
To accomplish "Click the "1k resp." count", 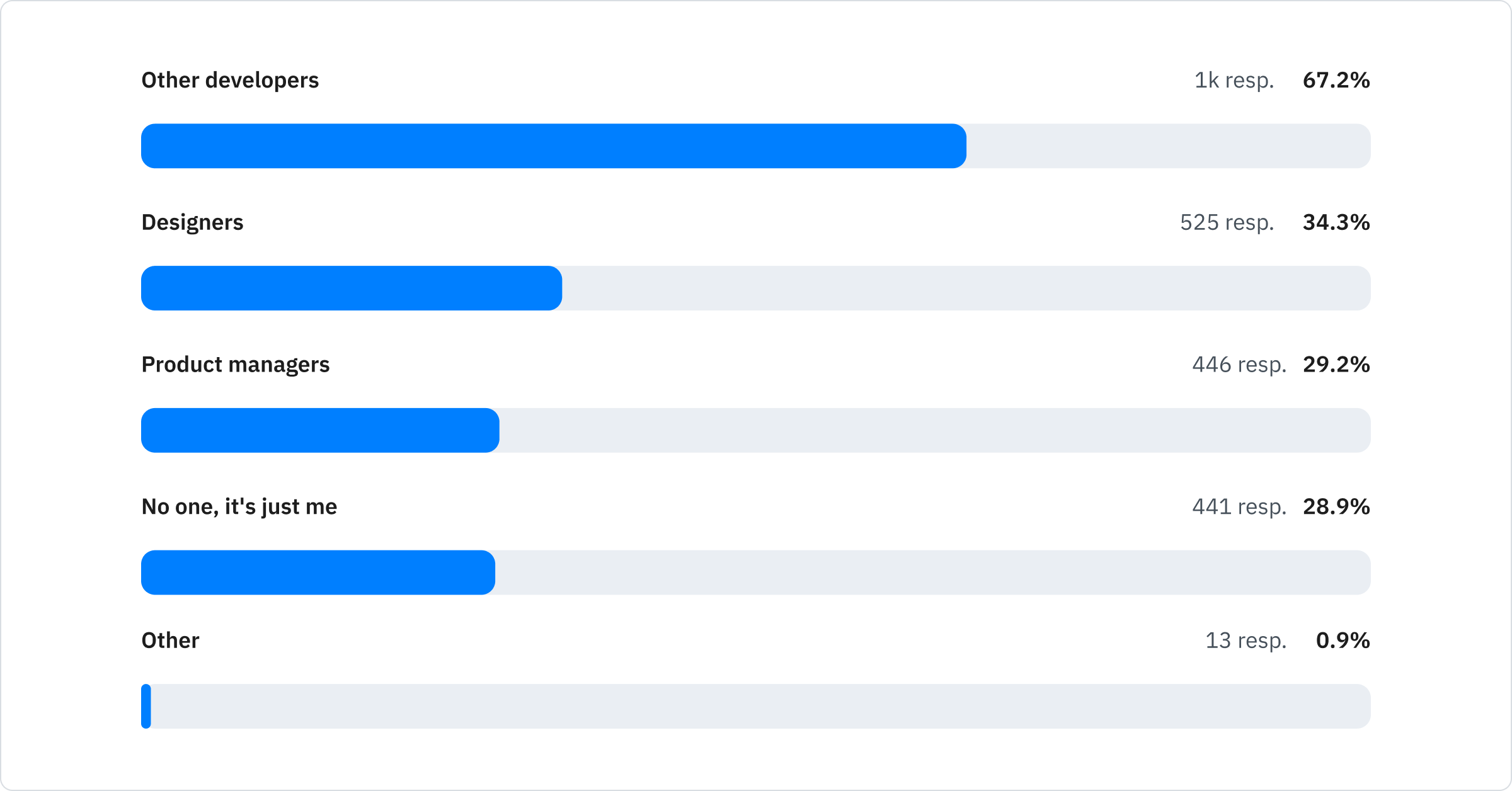I will [x=1234, y=81].
